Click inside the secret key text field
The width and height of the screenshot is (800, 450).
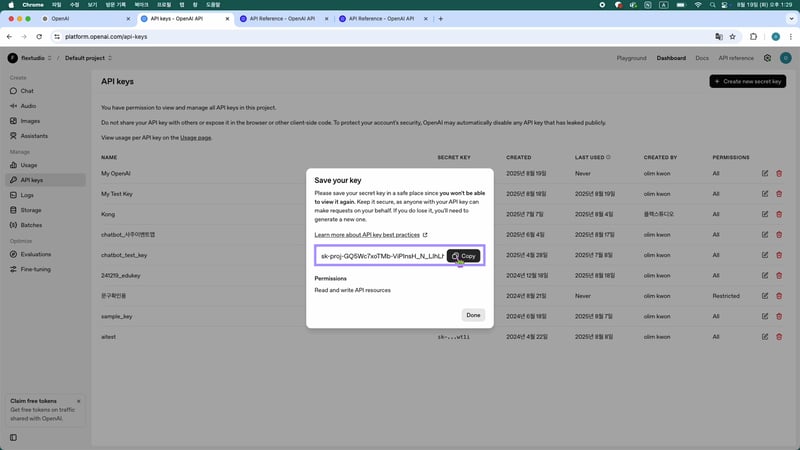point(380,256)
